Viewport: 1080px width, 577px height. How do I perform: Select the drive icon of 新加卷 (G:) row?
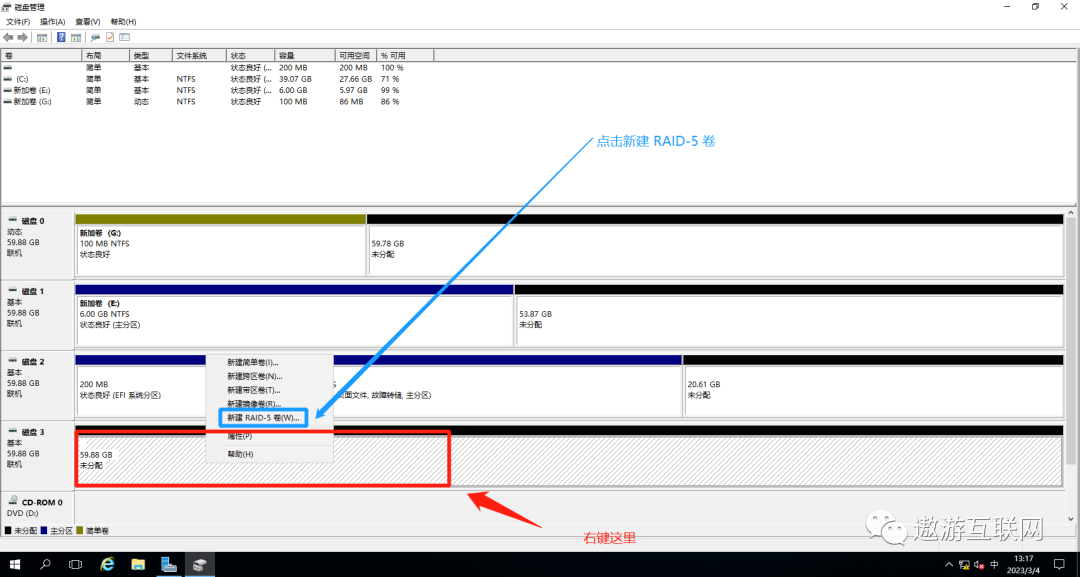pos(8,101)
